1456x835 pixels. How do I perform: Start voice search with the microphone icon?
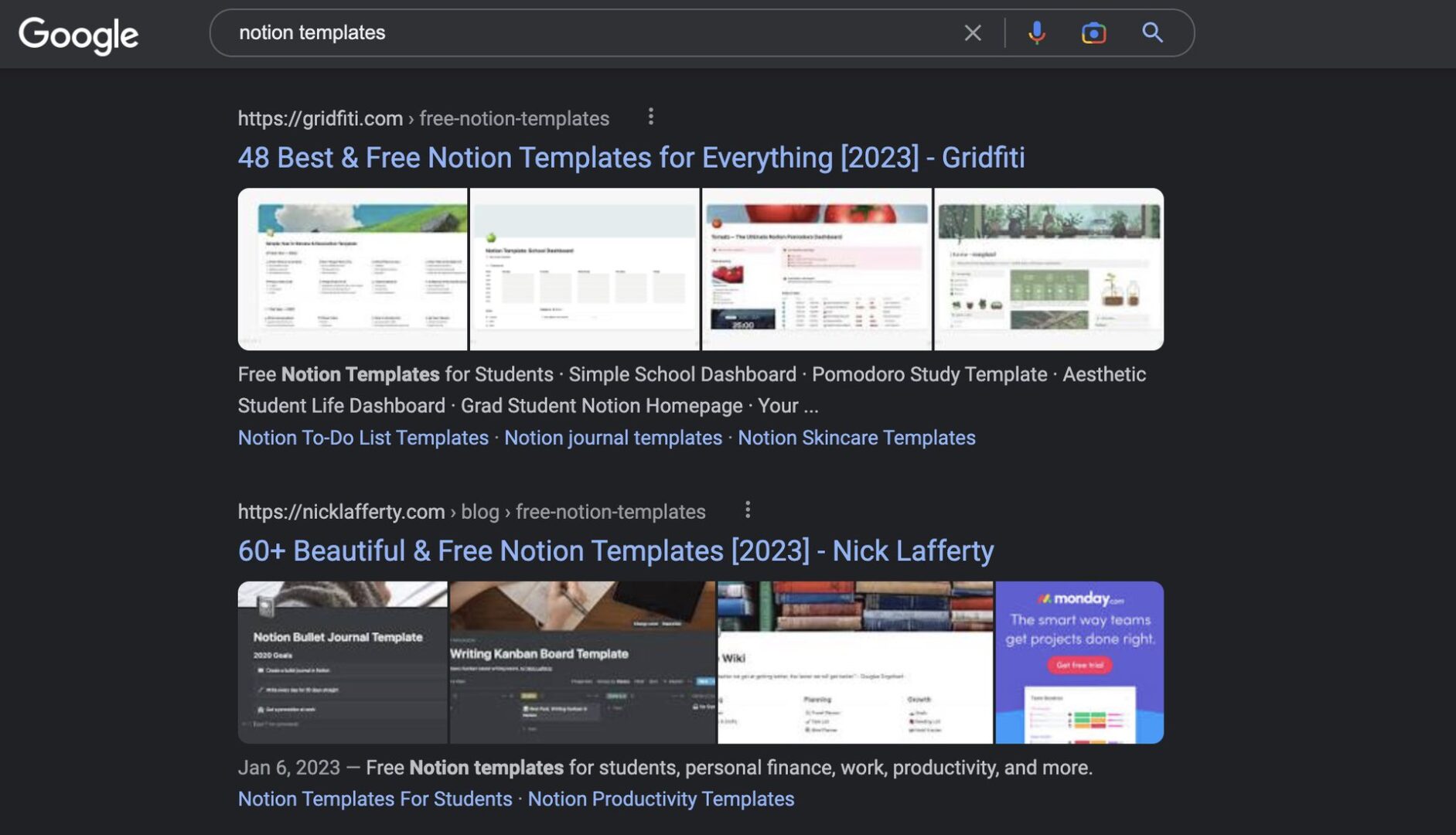click(1036, 32)
